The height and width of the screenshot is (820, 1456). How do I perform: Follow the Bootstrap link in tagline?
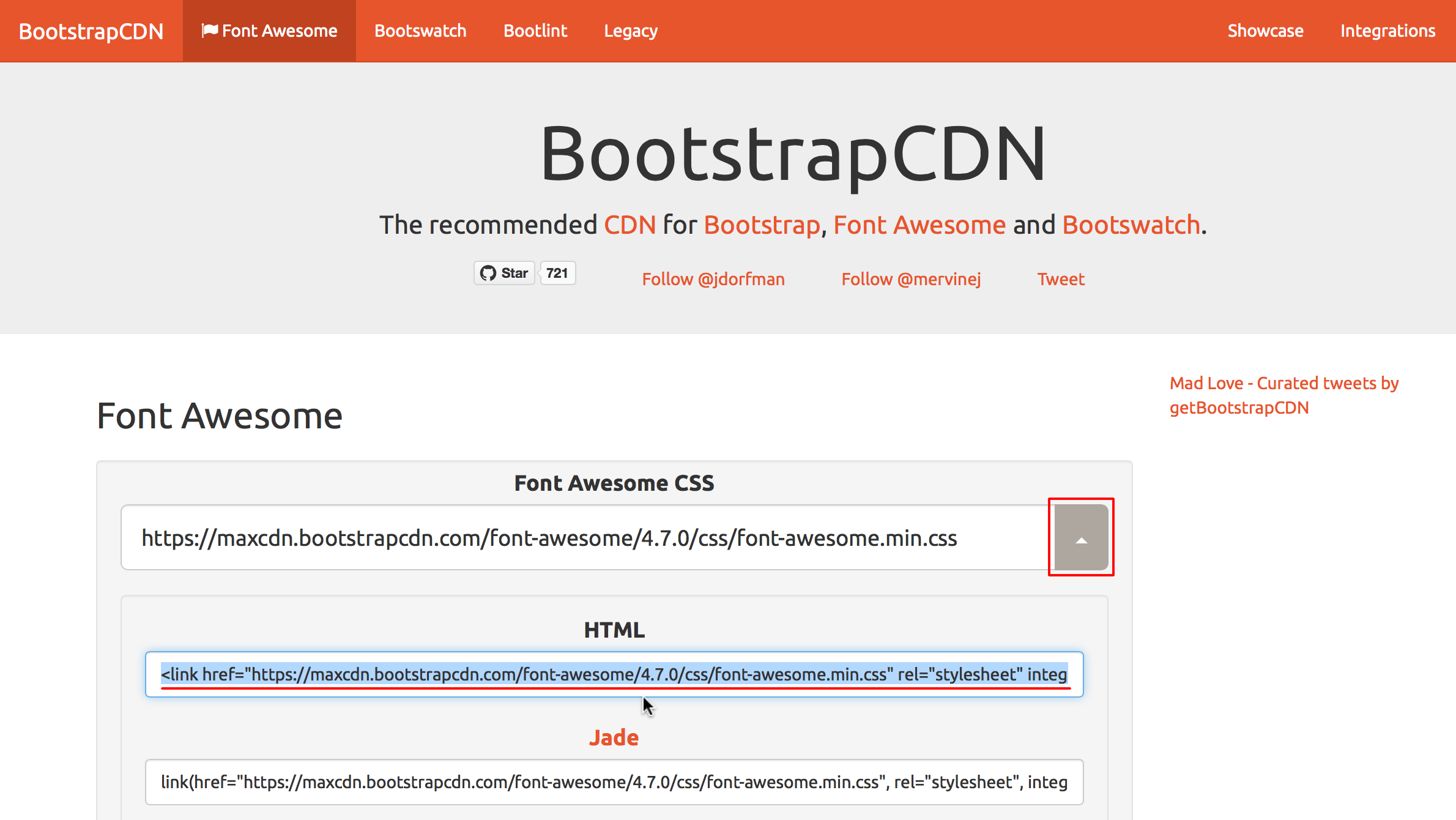tap(762, 225)
